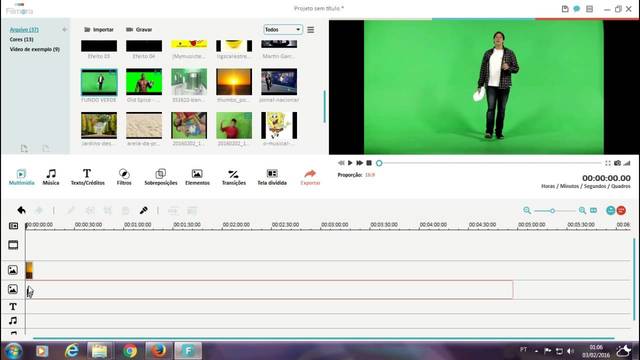Viewport: 640px width, 360px height.
Task: Select the Old Spice green screen thumbnail
Action: (x=144, y=82)
